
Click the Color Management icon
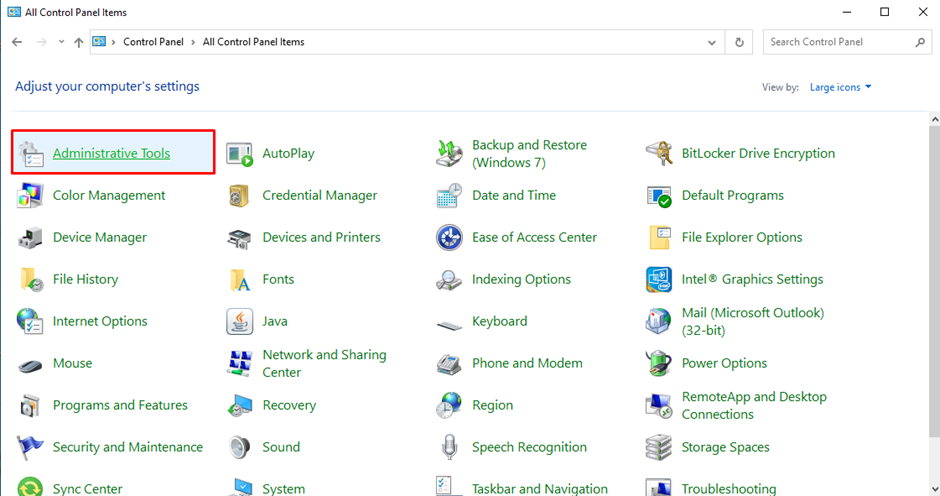[30, 196]
